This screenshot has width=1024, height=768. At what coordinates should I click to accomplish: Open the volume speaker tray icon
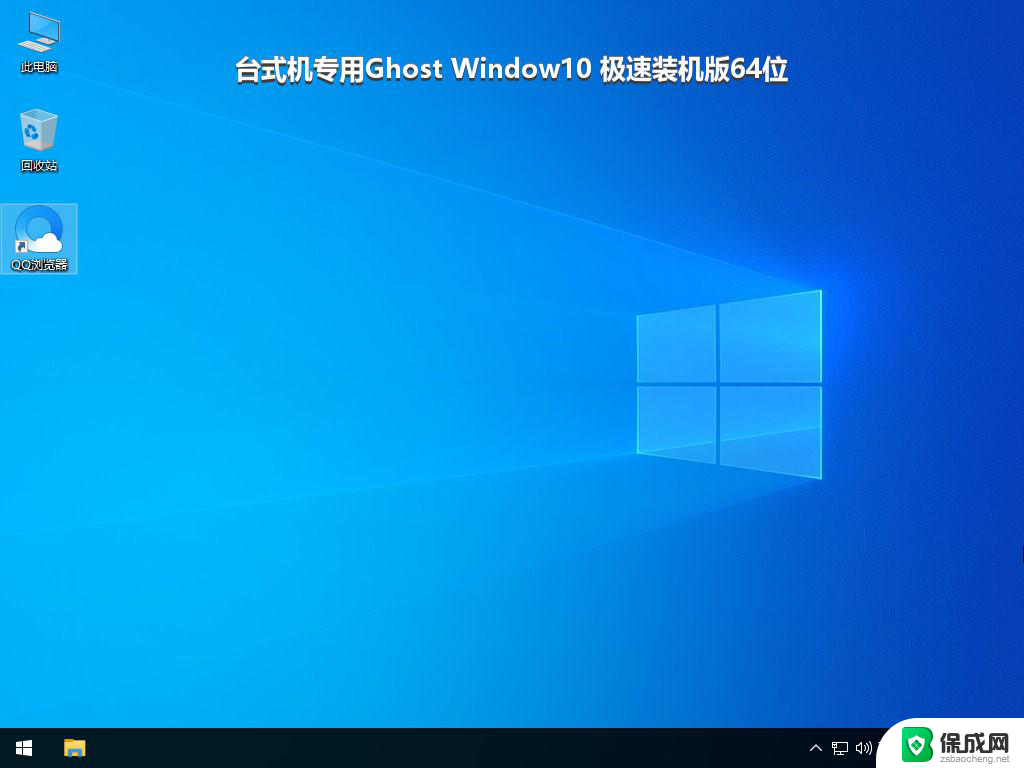(863, 748)
